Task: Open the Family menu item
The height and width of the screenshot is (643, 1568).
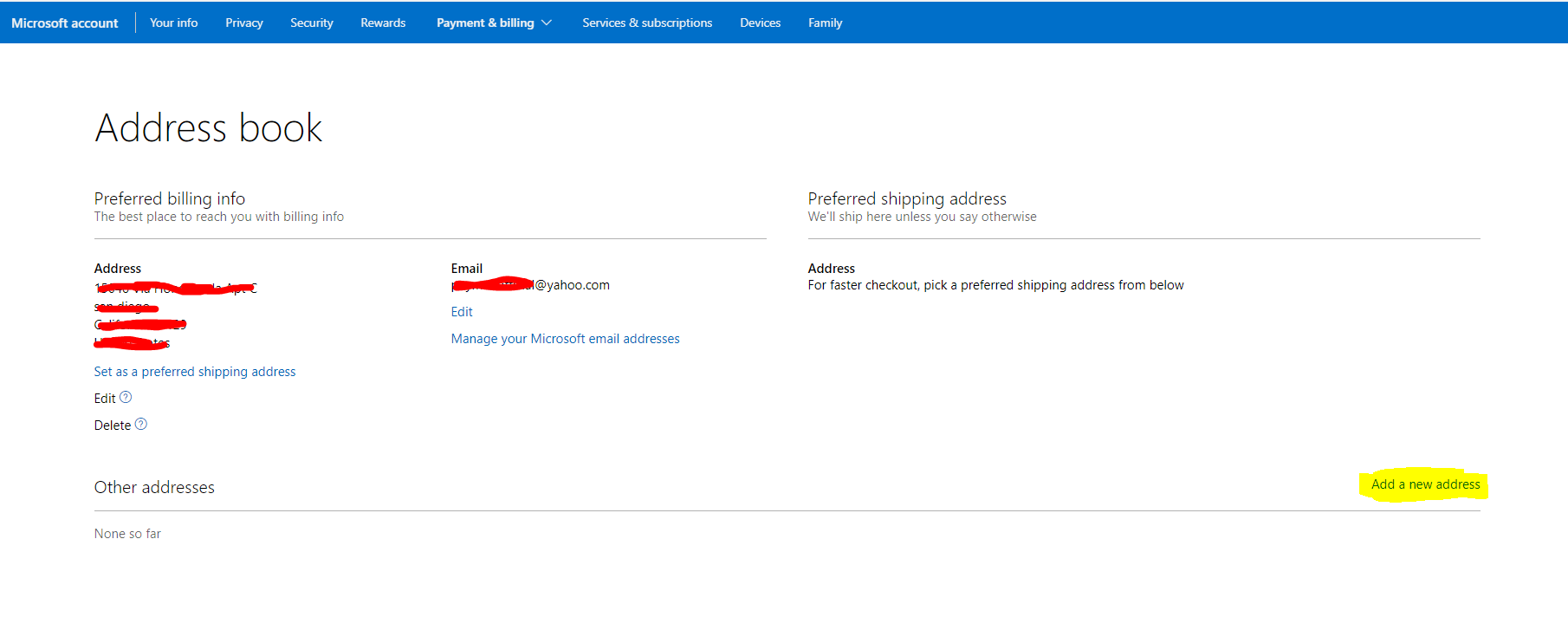Action: (x=825, y=23)
